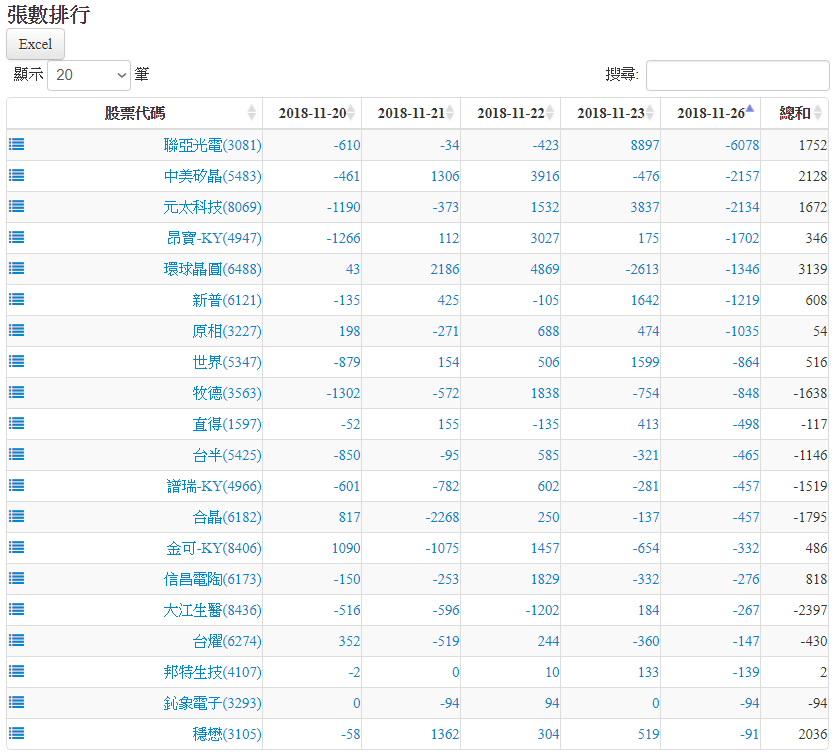Screen dimensions: 834x754
Task: Open the 昂寶-KY(4947) stock link
Action: click(214, 238)
